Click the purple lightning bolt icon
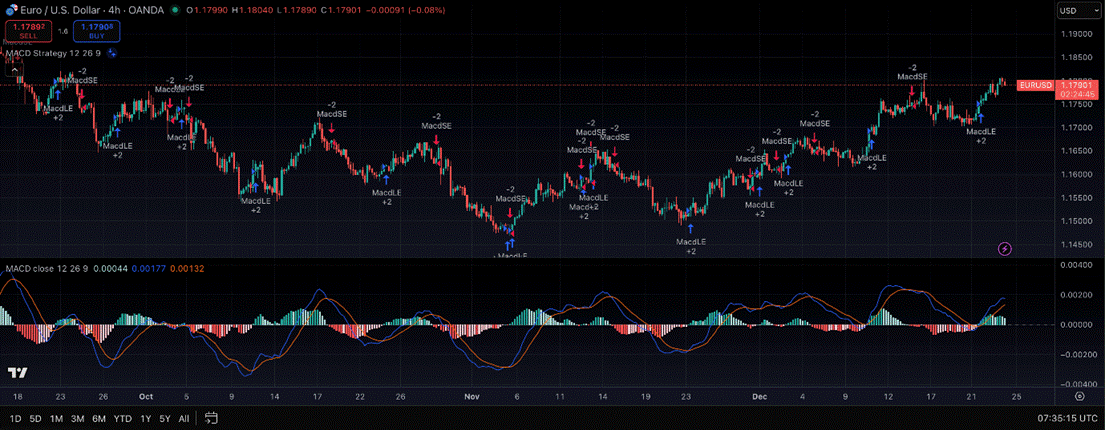The image size is (1105, 430). [1005, 248]
